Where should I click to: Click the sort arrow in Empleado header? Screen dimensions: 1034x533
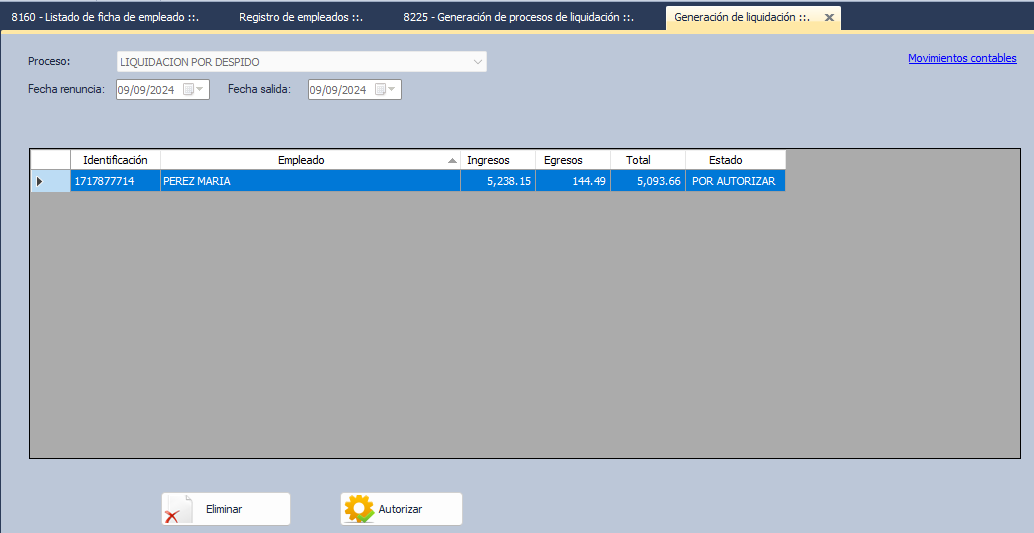(452, 161)
